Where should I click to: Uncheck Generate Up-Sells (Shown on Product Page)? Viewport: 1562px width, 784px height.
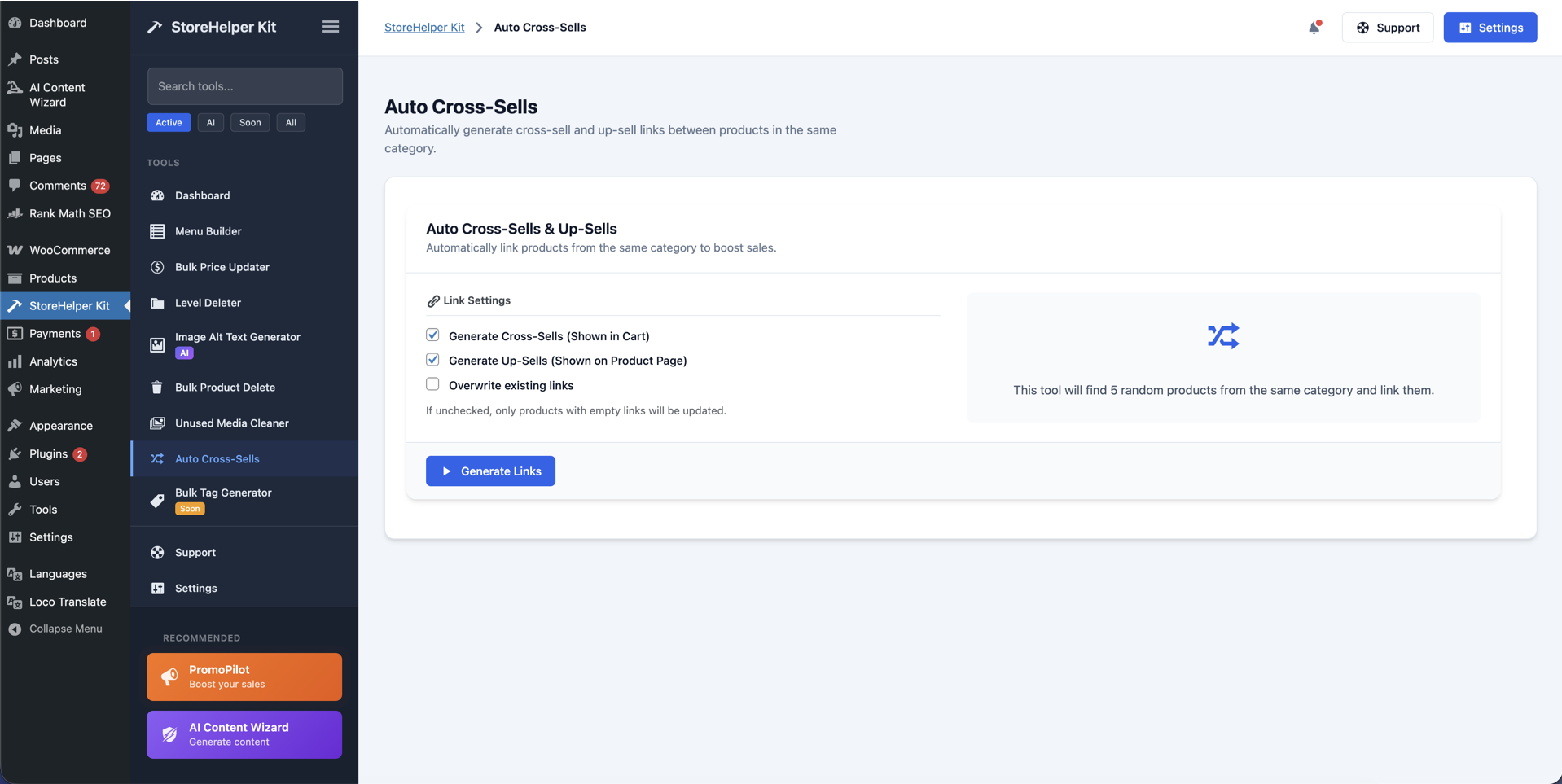click(432, 360)
